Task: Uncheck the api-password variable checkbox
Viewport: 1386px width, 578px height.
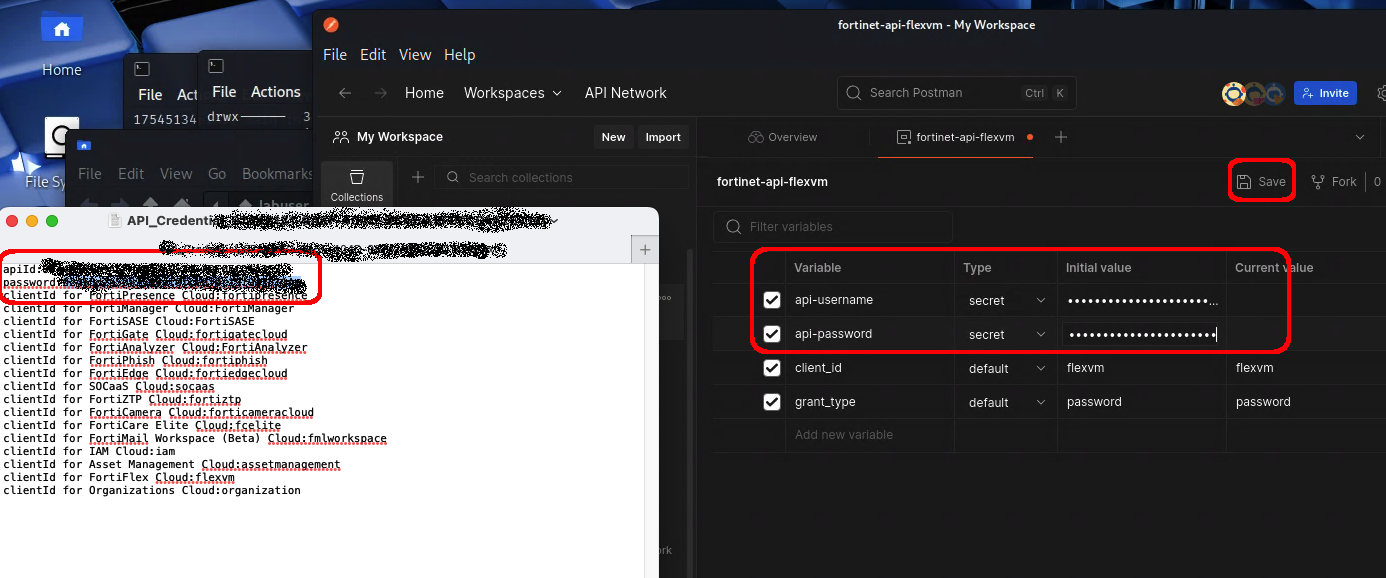Action: 772,334
